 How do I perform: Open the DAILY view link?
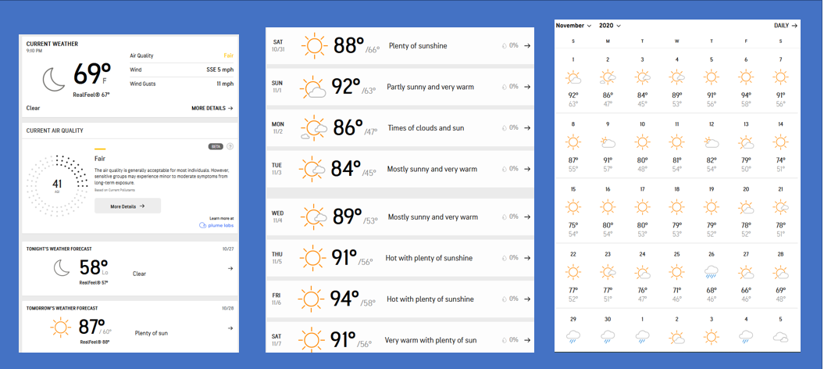(786, 25)
